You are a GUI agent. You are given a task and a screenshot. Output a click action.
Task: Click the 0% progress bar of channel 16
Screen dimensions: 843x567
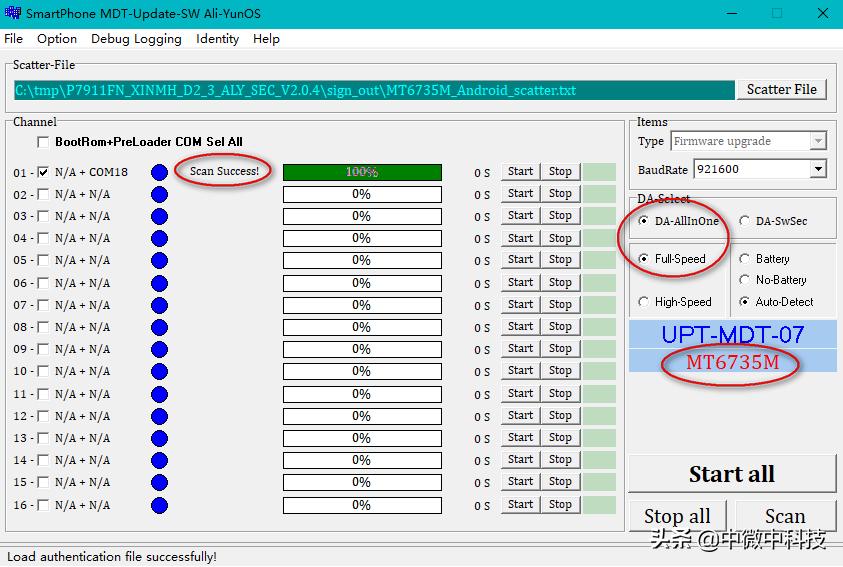[x=362, y=505]
